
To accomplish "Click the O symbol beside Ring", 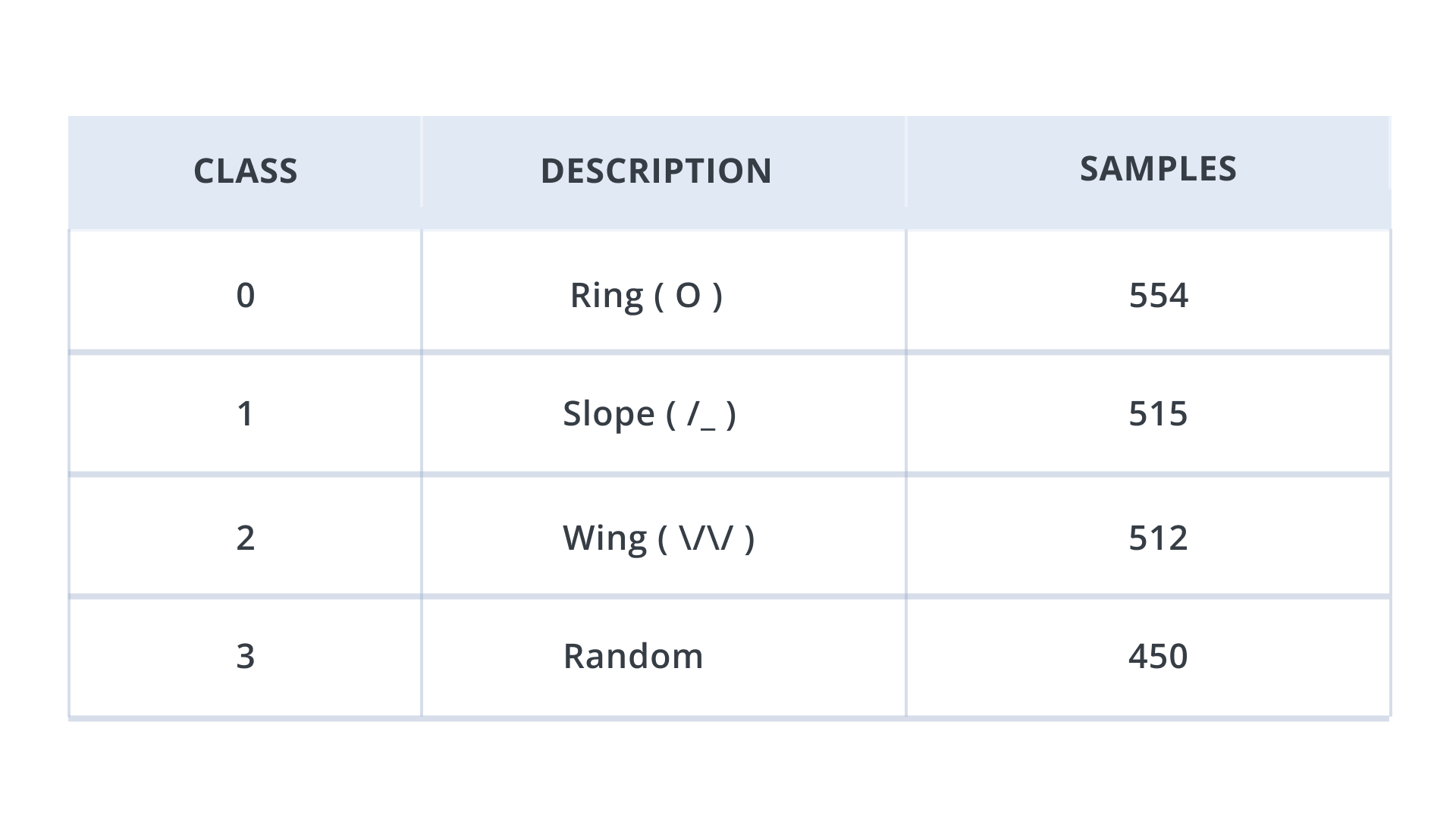I will coord(688,295).
